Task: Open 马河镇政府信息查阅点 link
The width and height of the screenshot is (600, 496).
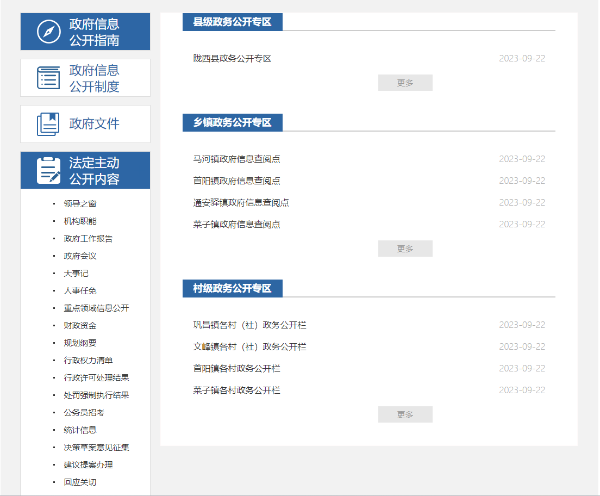Action: tap(236, 159)
